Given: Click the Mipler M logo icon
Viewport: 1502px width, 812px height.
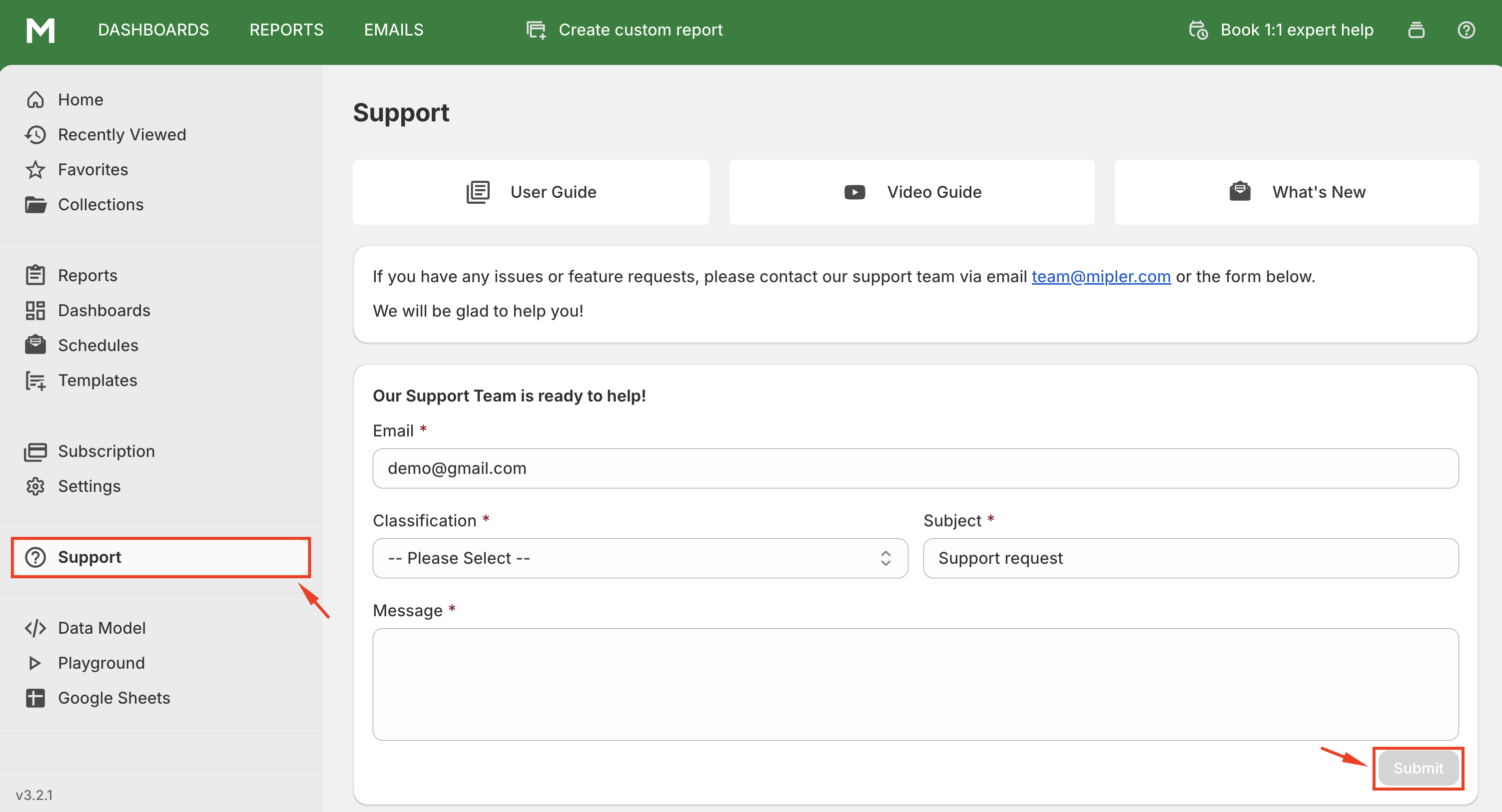Looking at the screenshot, I should (40, 30).
